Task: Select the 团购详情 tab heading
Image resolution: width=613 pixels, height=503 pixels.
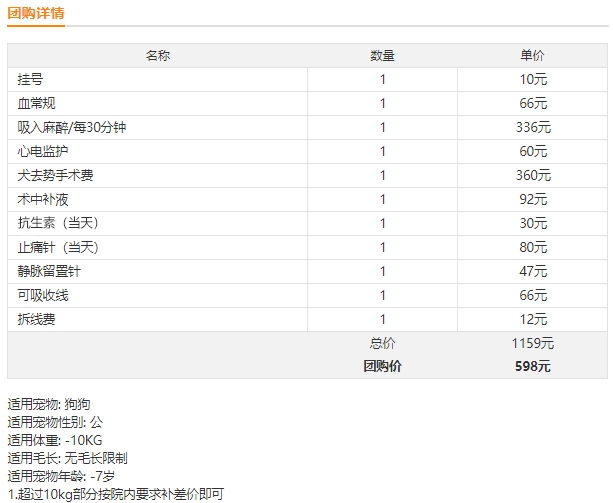Action: [36, 13]
